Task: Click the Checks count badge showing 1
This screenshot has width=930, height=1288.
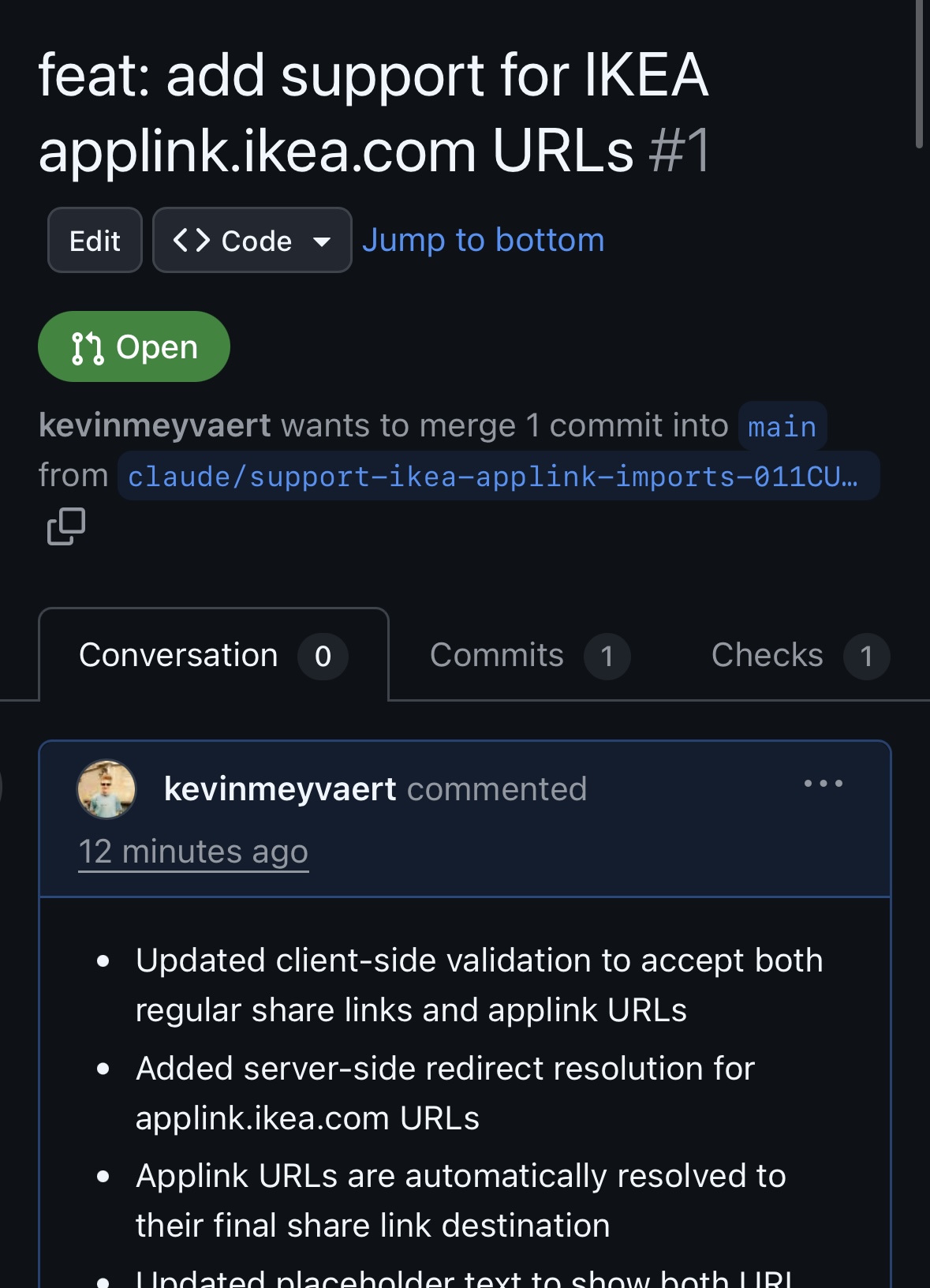Action: [x=866, y=656]
